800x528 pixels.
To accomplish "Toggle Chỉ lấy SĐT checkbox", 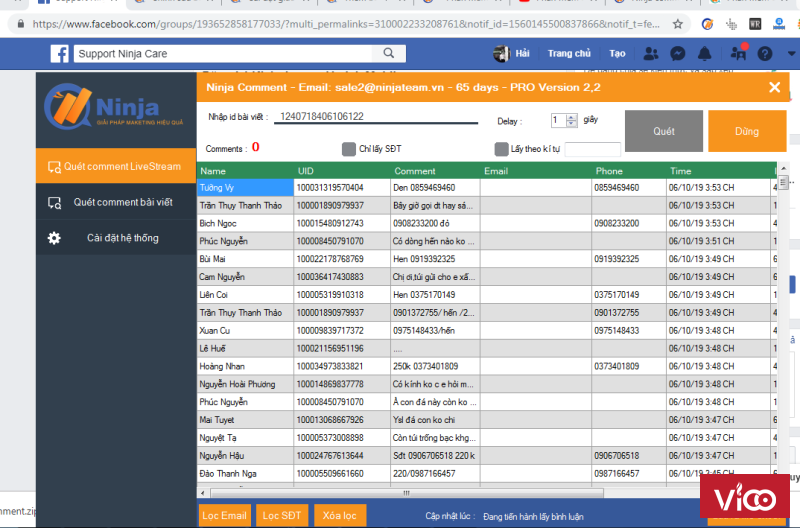I will tap(349, 149).
